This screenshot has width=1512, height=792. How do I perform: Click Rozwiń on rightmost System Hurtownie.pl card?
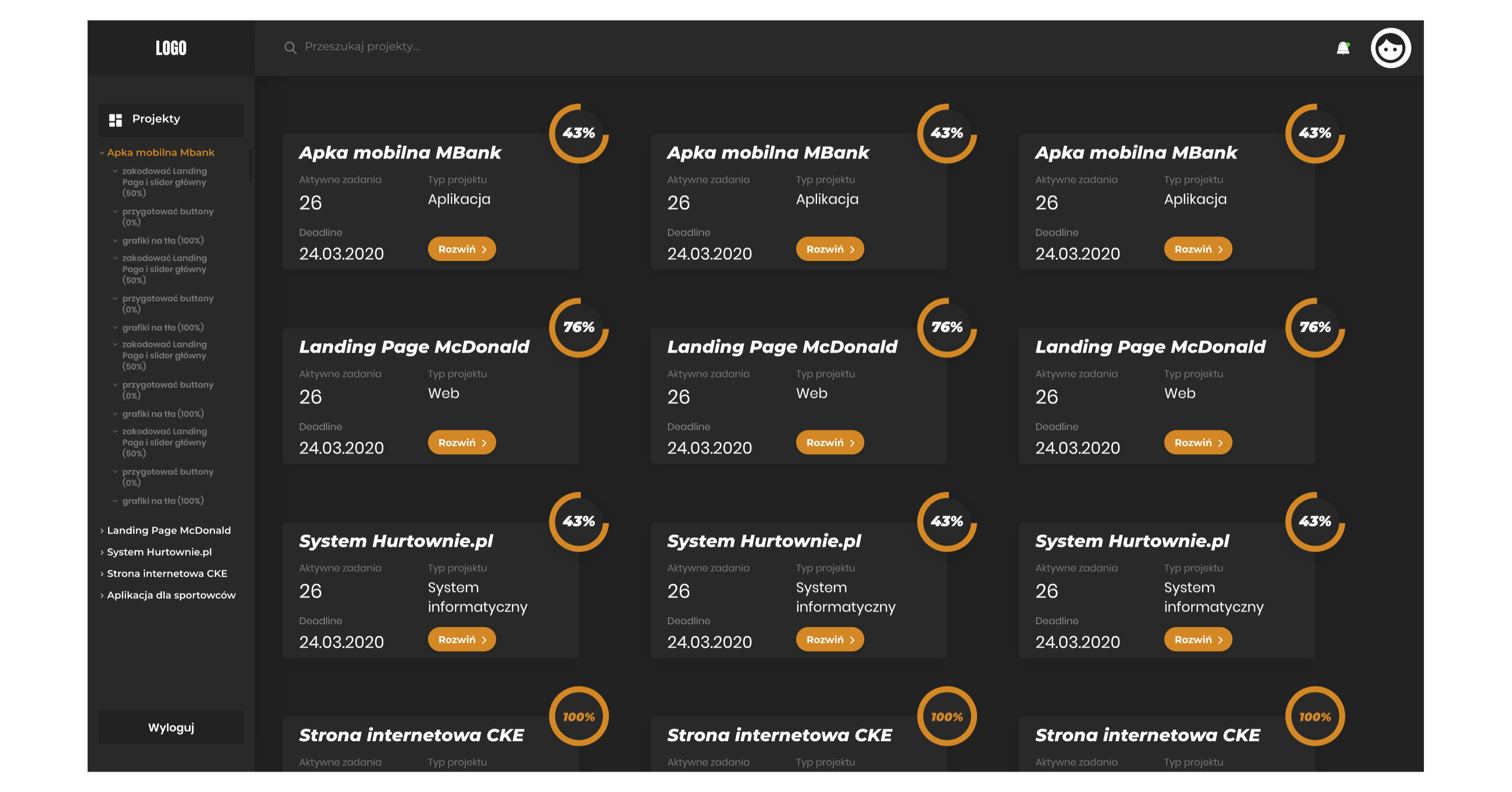tap(1197, 639)
